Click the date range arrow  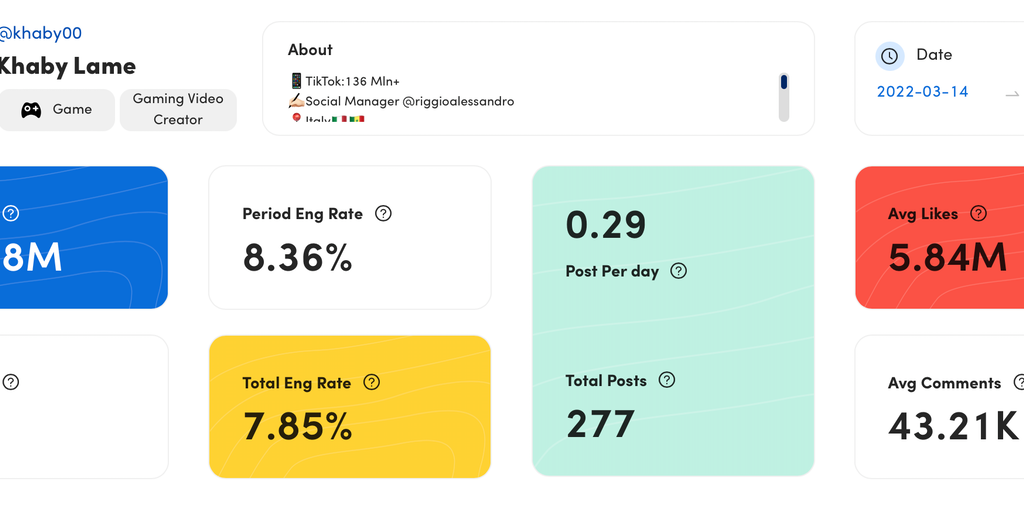click(1012, 93)
